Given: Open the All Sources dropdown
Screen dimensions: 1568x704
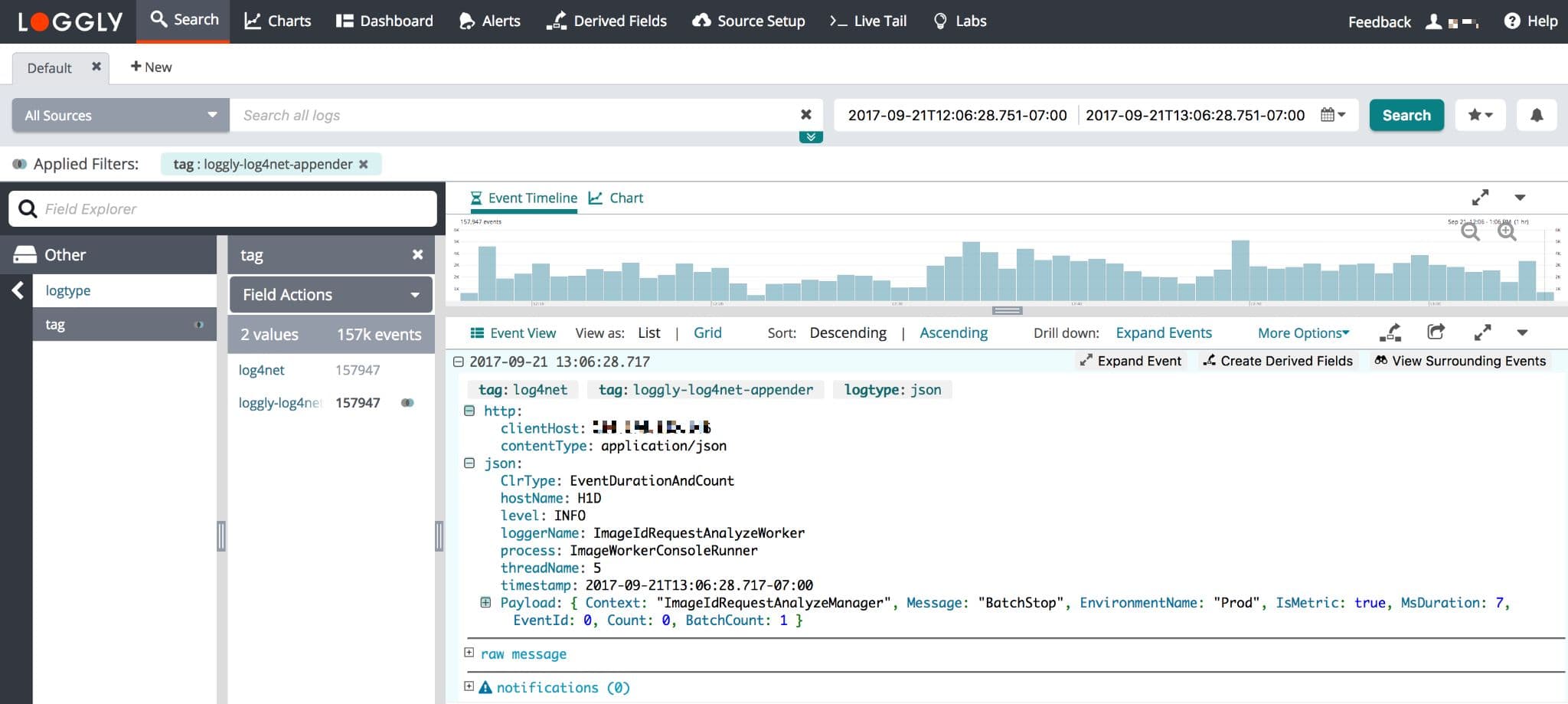Looking at the screenshot, I should click(x=120, y=115).
